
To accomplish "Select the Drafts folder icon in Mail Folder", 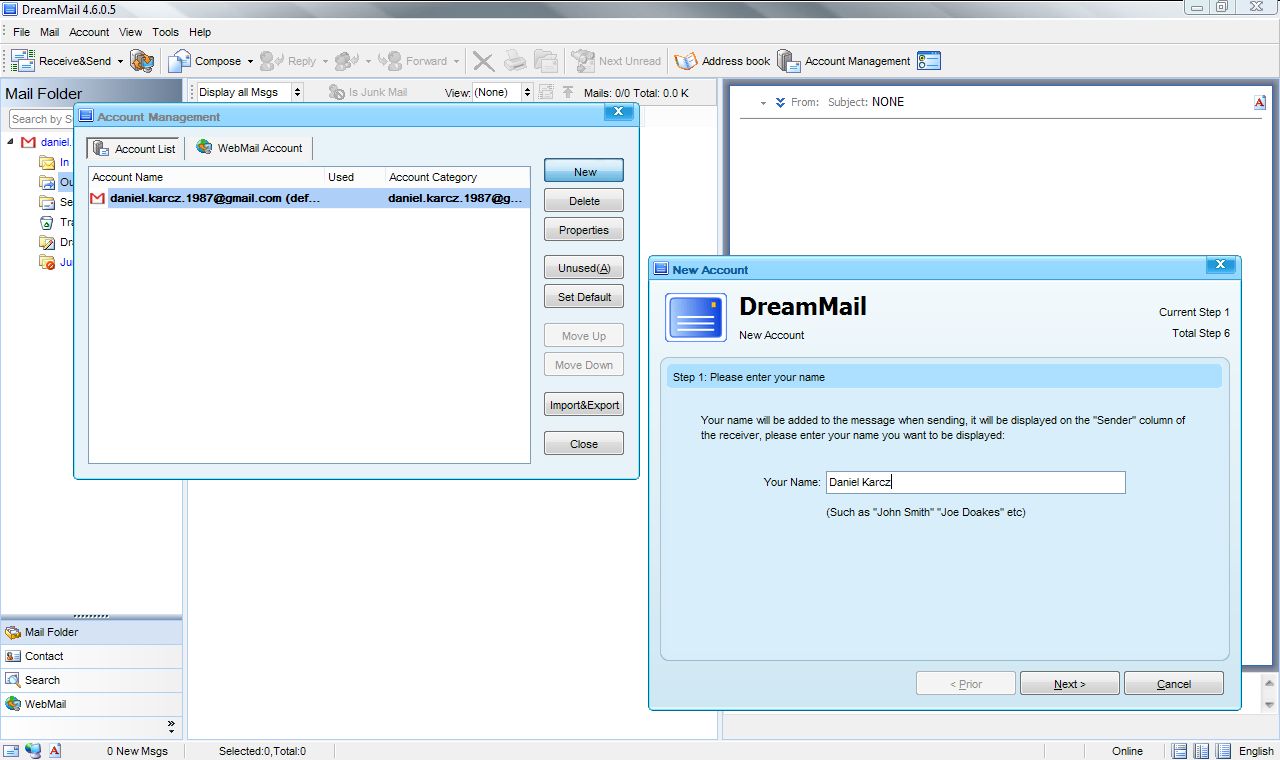I will pyautogui.click(x=47, y=242).
